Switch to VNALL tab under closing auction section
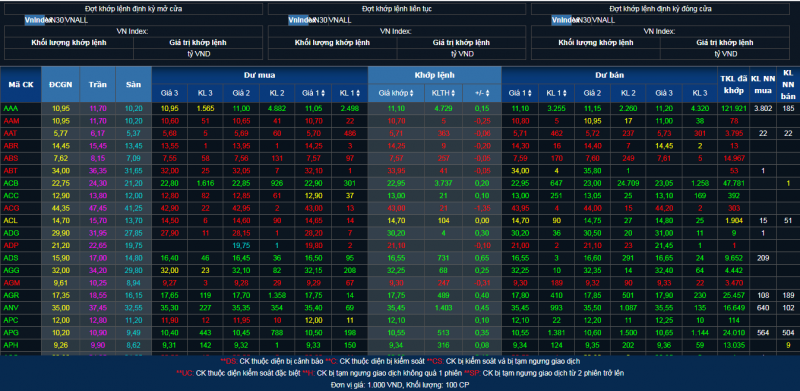The width and height of the screenshot is (800, 391). pyautogui.click(x=604, y=20)
